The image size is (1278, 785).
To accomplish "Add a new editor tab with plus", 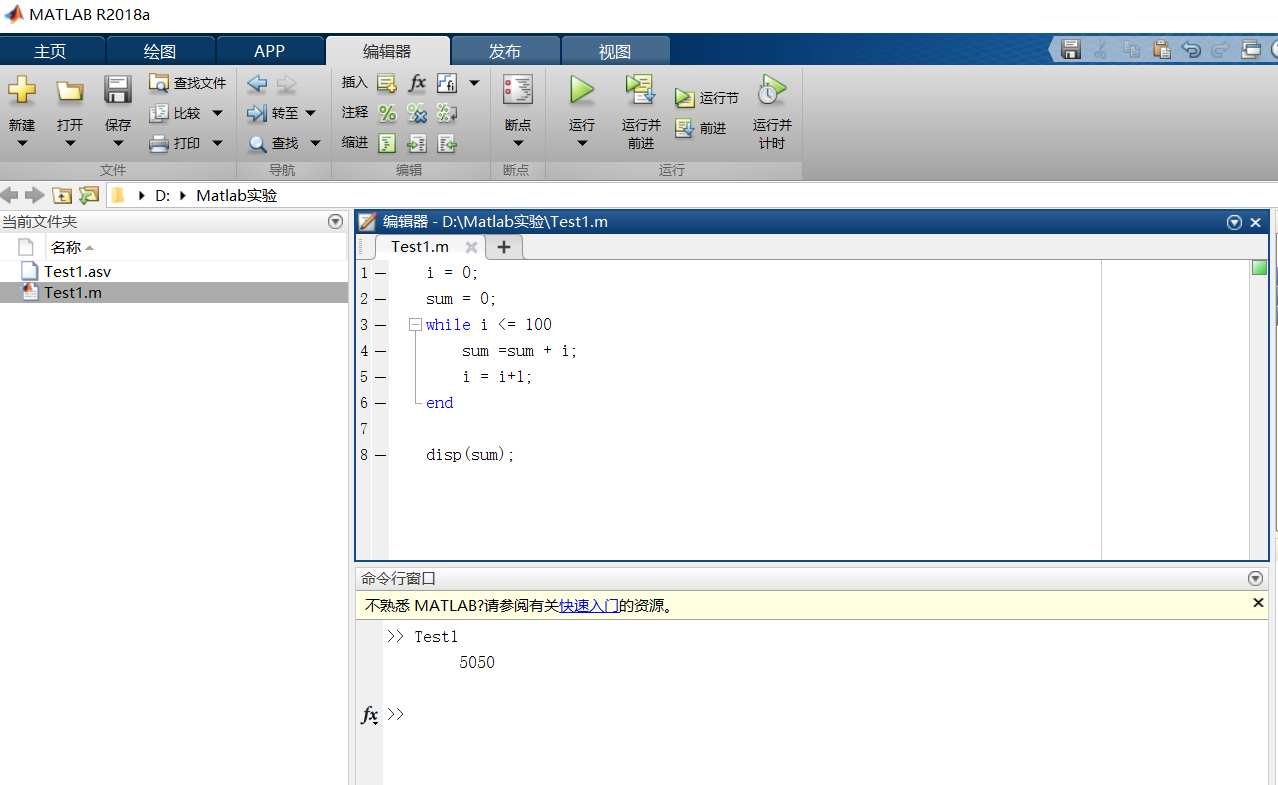I will click(x=504, y=247).
